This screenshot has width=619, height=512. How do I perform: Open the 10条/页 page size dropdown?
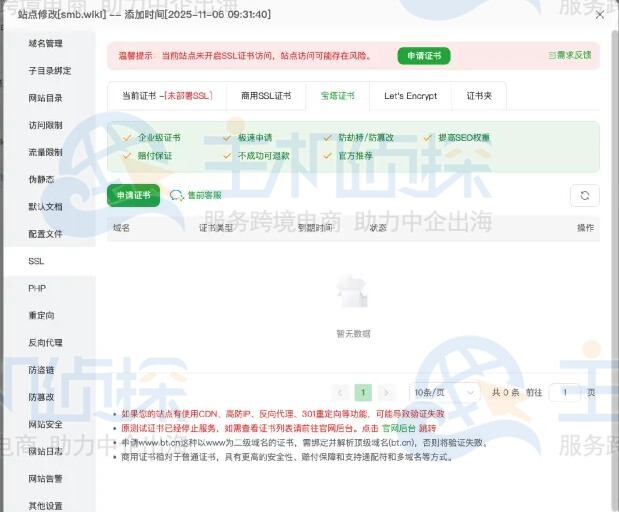pyautogui.click(x=445, y=393)
